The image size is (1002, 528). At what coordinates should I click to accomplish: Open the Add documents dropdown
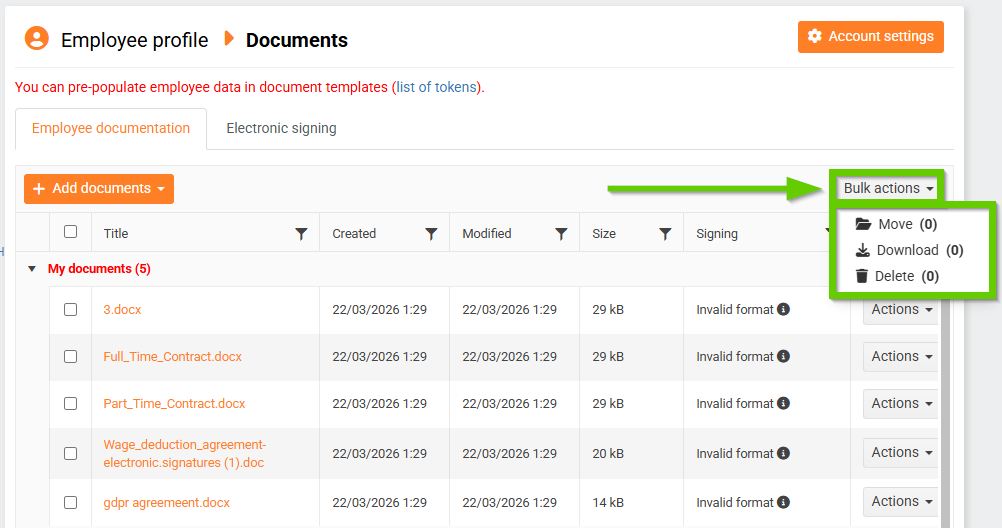pos(99,189)
